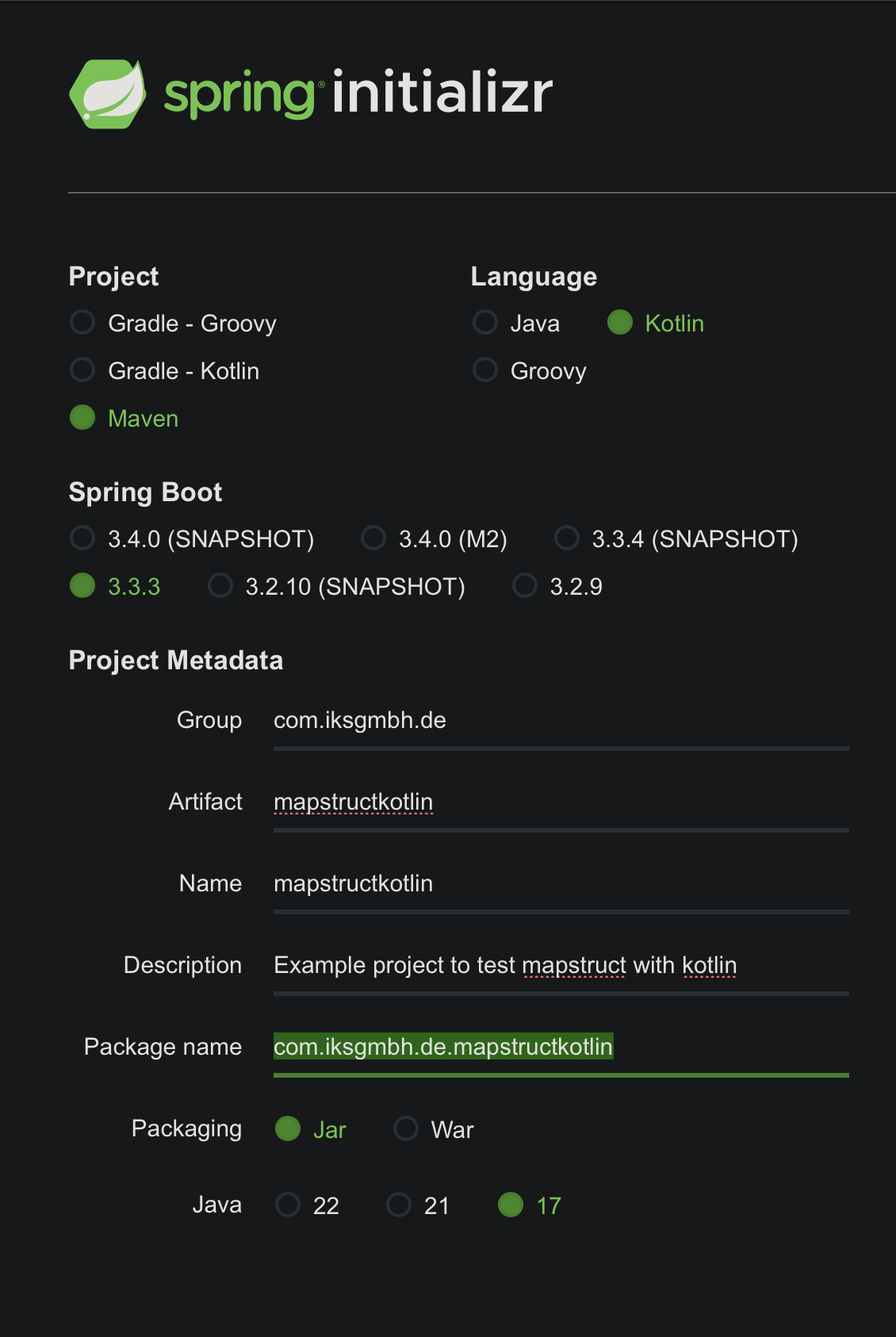This screenshot has width=896, height=1337.
Task: Choose Groovy as the language
Action: tap(484, 370)
